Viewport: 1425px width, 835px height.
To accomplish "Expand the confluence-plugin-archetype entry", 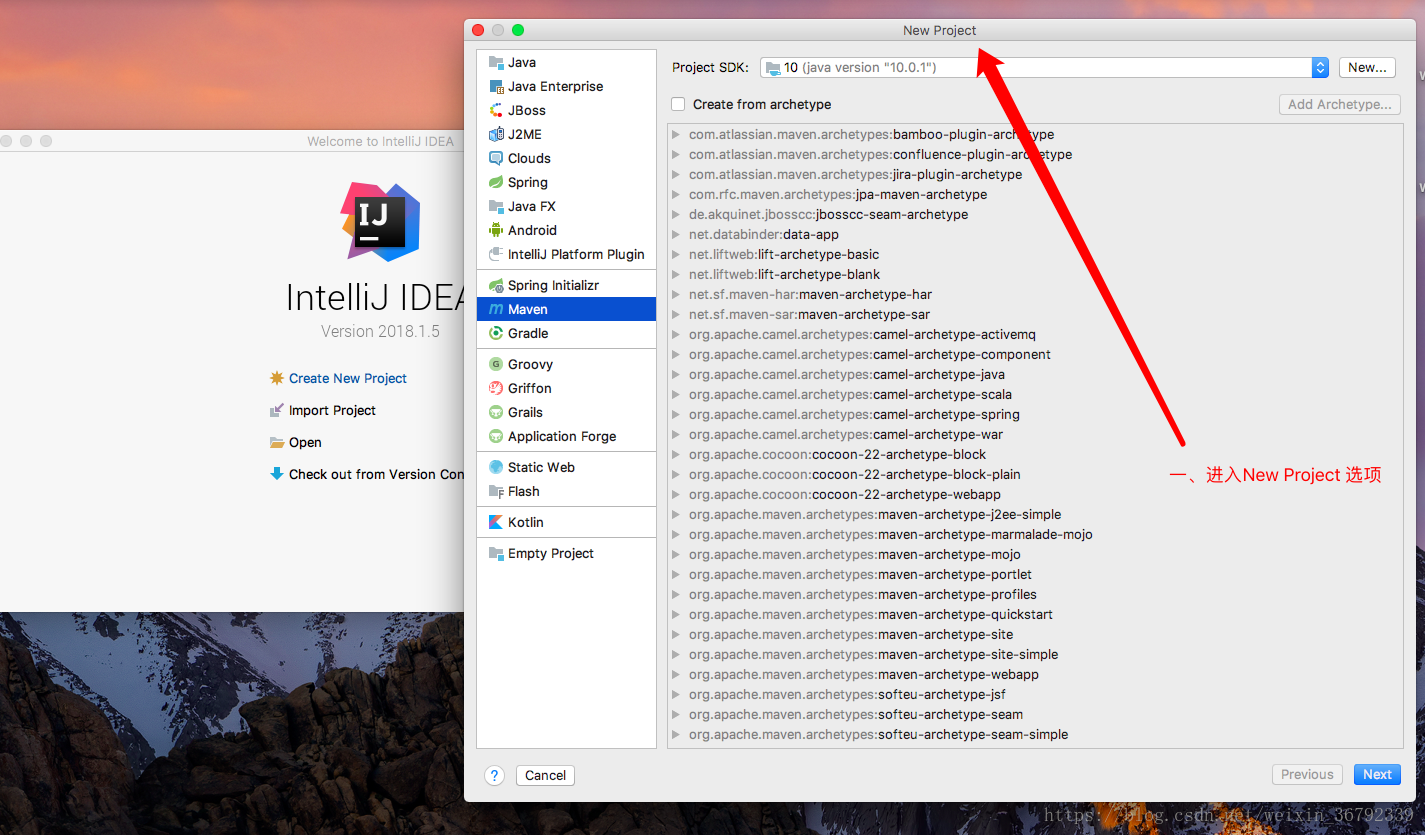I will point(677,154).
